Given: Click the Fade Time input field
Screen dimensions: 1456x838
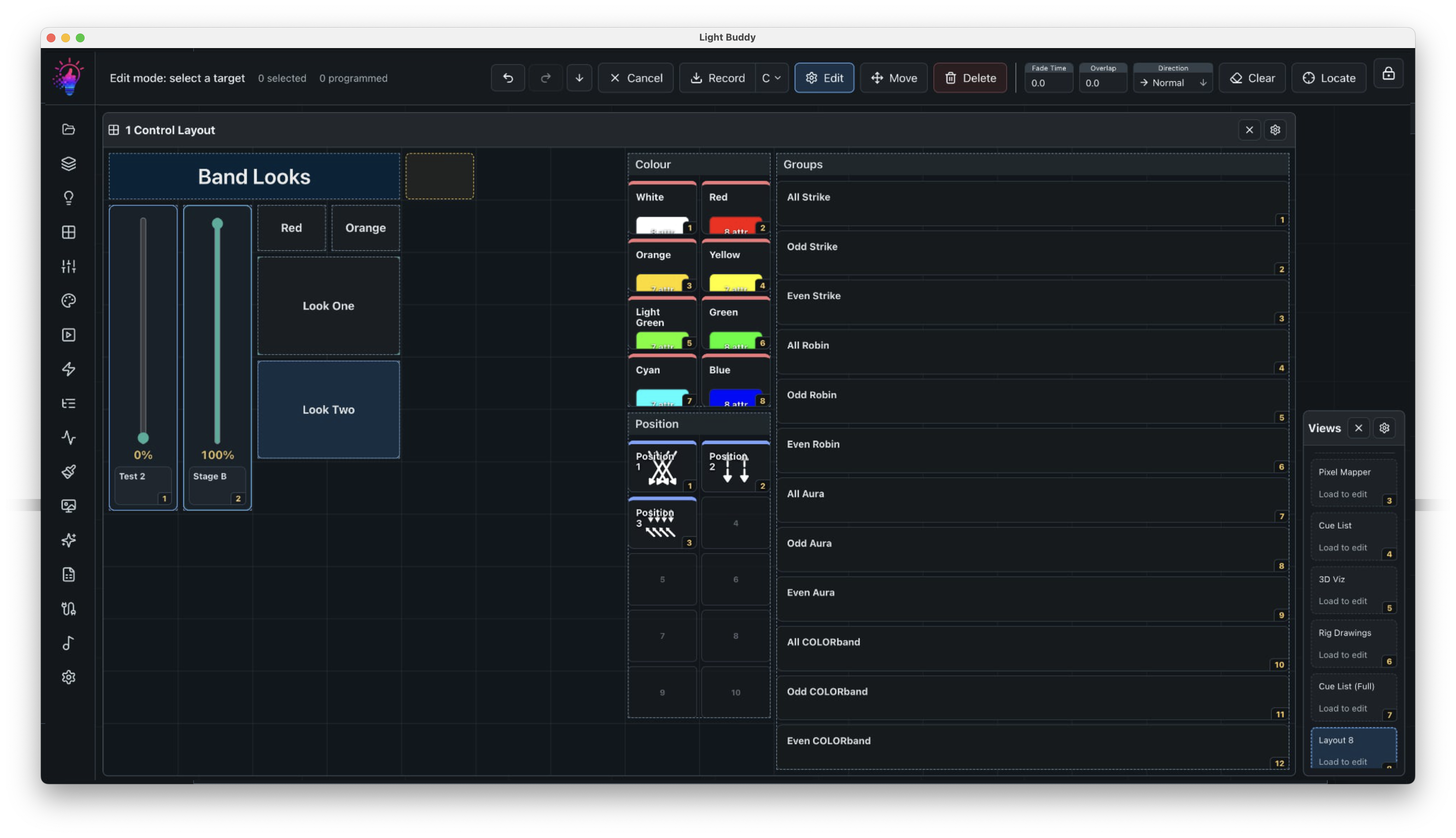Looking at the screenshot, I should point(1048,83).
